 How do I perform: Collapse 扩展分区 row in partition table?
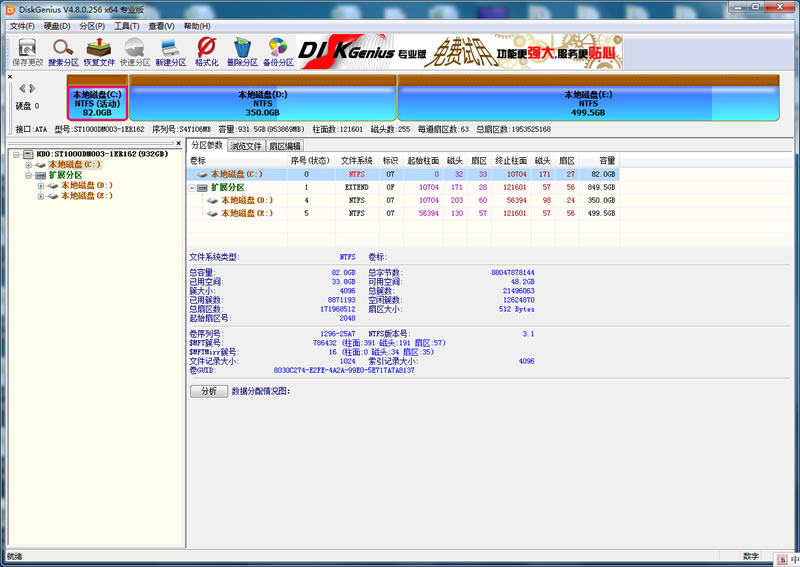[192, 188]
